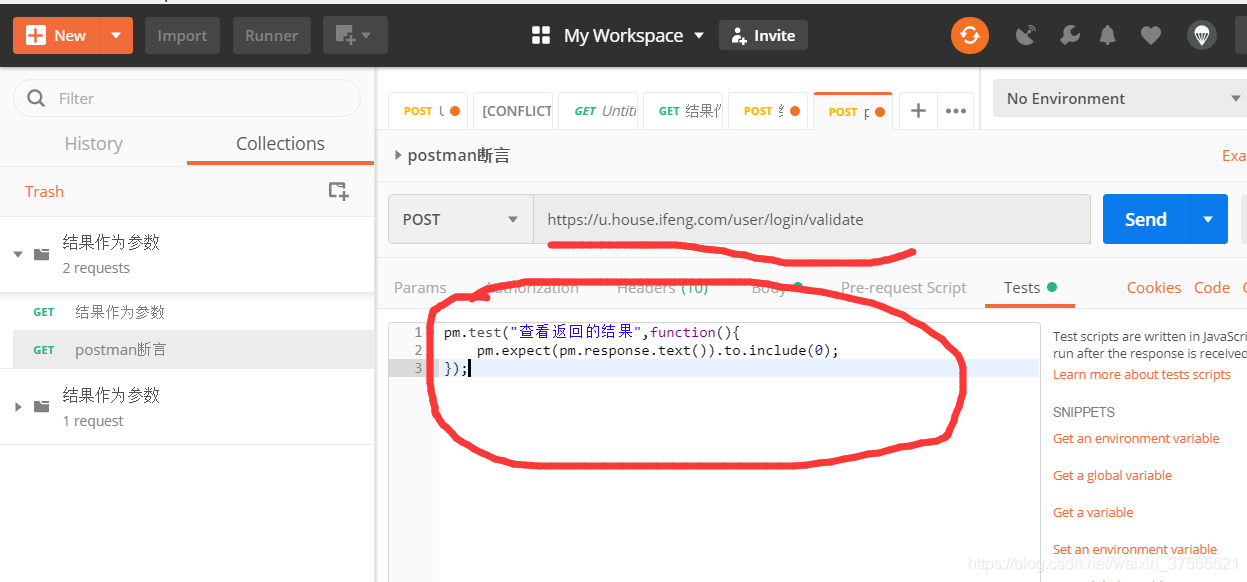This screenshot has width=1247, height=582.
Task: Switch to the Tests tab
Action: tap(1030, 288)
